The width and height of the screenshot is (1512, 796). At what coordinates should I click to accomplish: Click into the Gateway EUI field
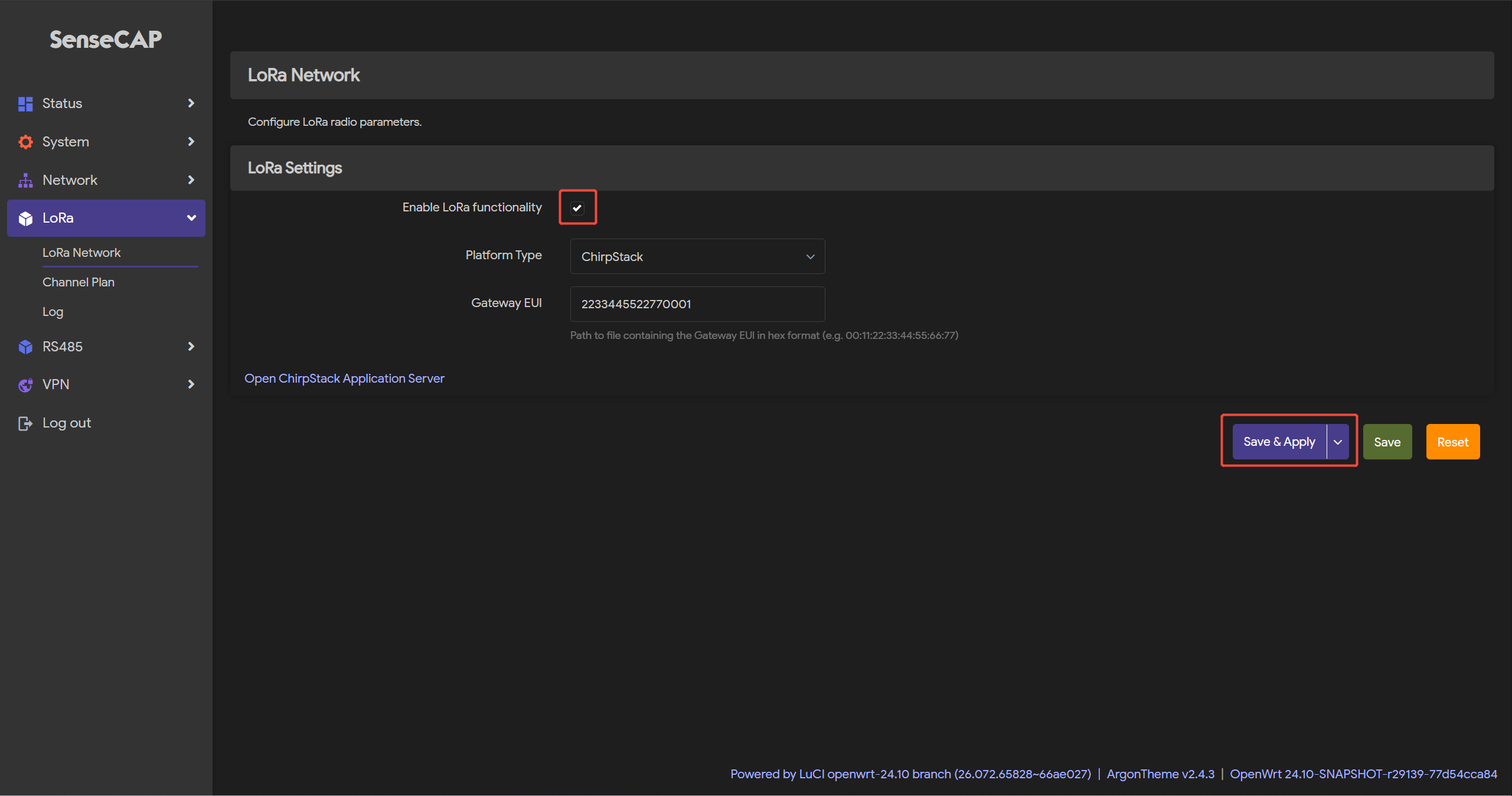(x=697, y=304)
